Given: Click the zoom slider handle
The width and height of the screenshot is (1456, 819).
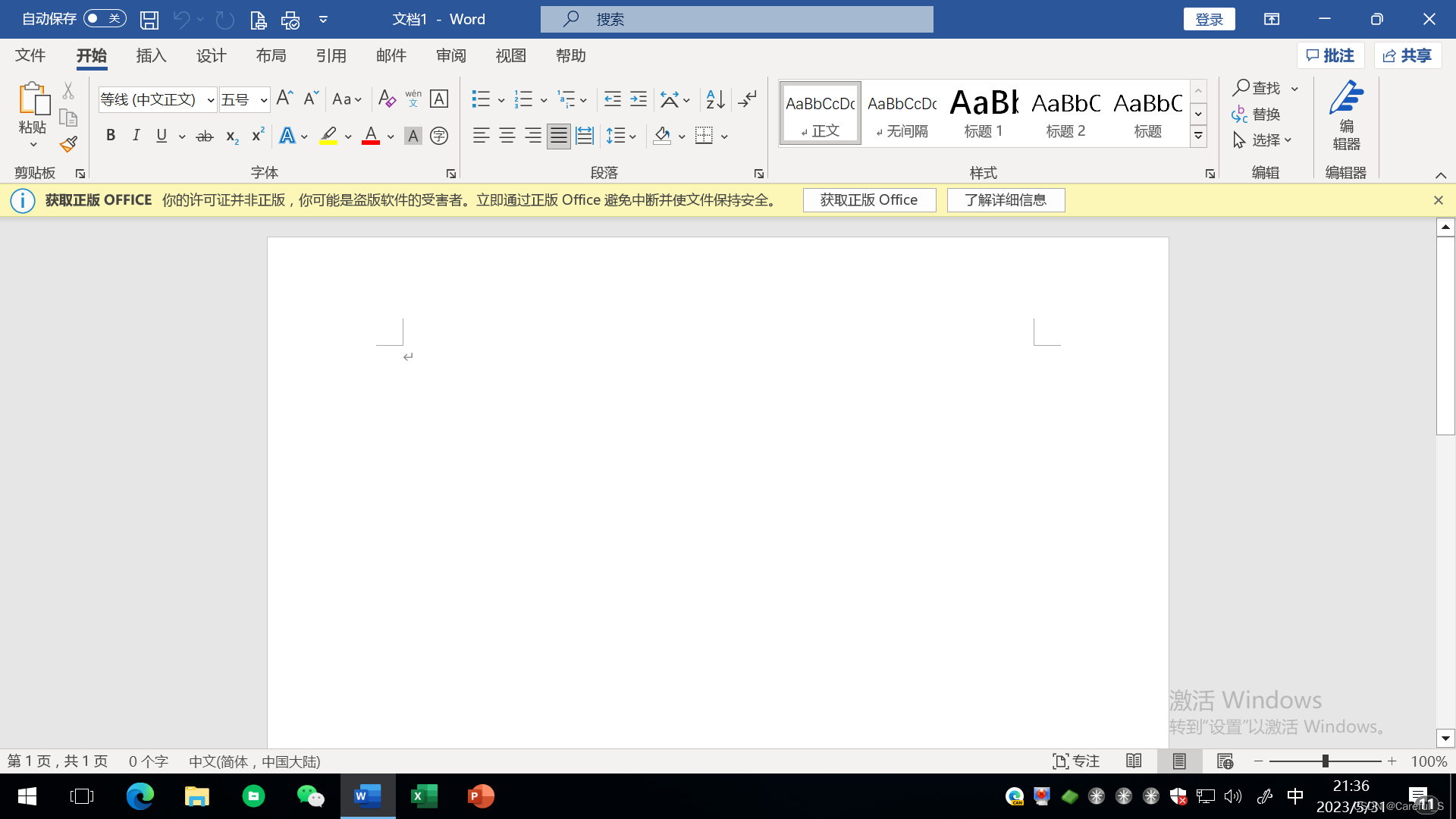Looking at the screenshot, I should point(1325,761).
